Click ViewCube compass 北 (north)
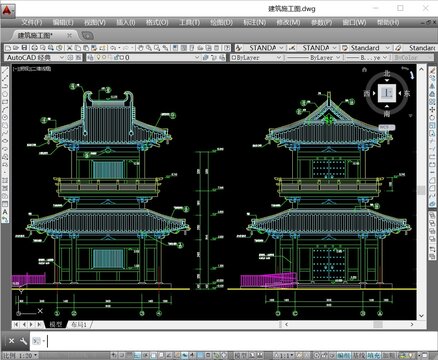 pyautogui.click(x=387, y=73)
